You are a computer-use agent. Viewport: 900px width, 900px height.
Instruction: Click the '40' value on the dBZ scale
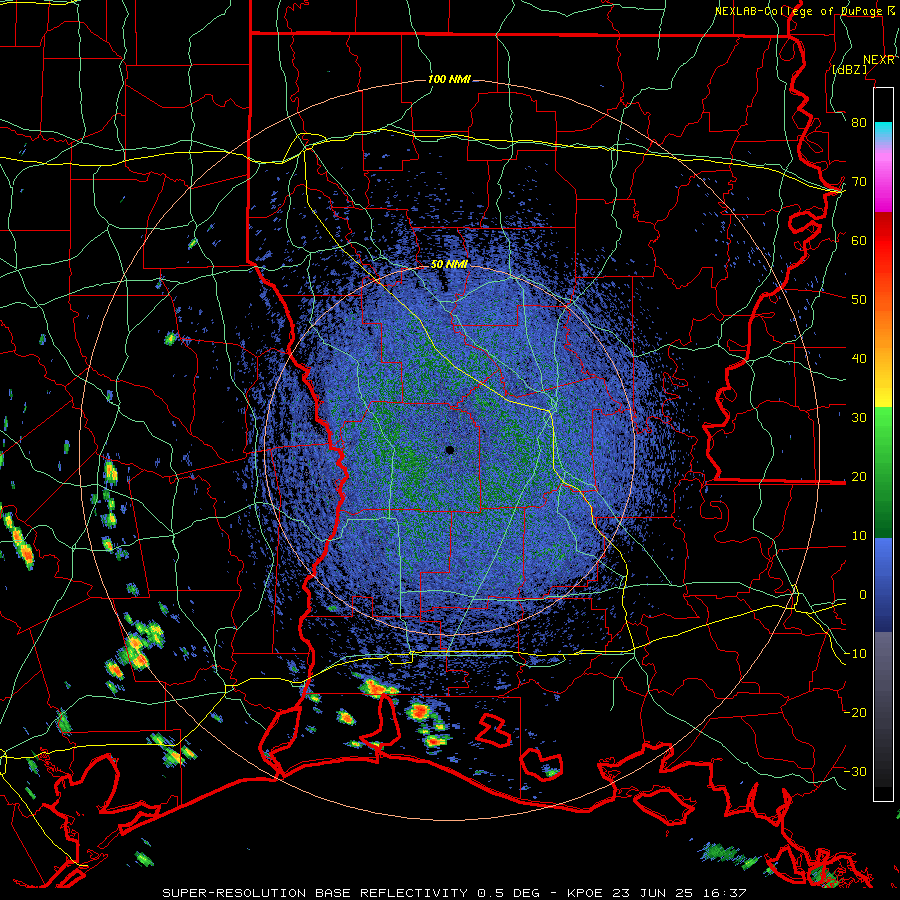pyautogui.click(x=859, y=359)
